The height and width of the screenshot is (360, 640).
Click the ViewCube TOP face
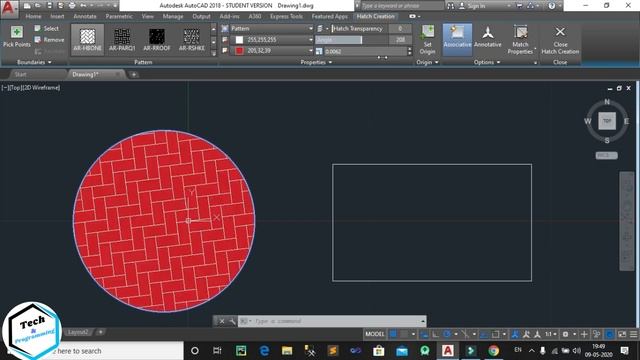point(607,121)
